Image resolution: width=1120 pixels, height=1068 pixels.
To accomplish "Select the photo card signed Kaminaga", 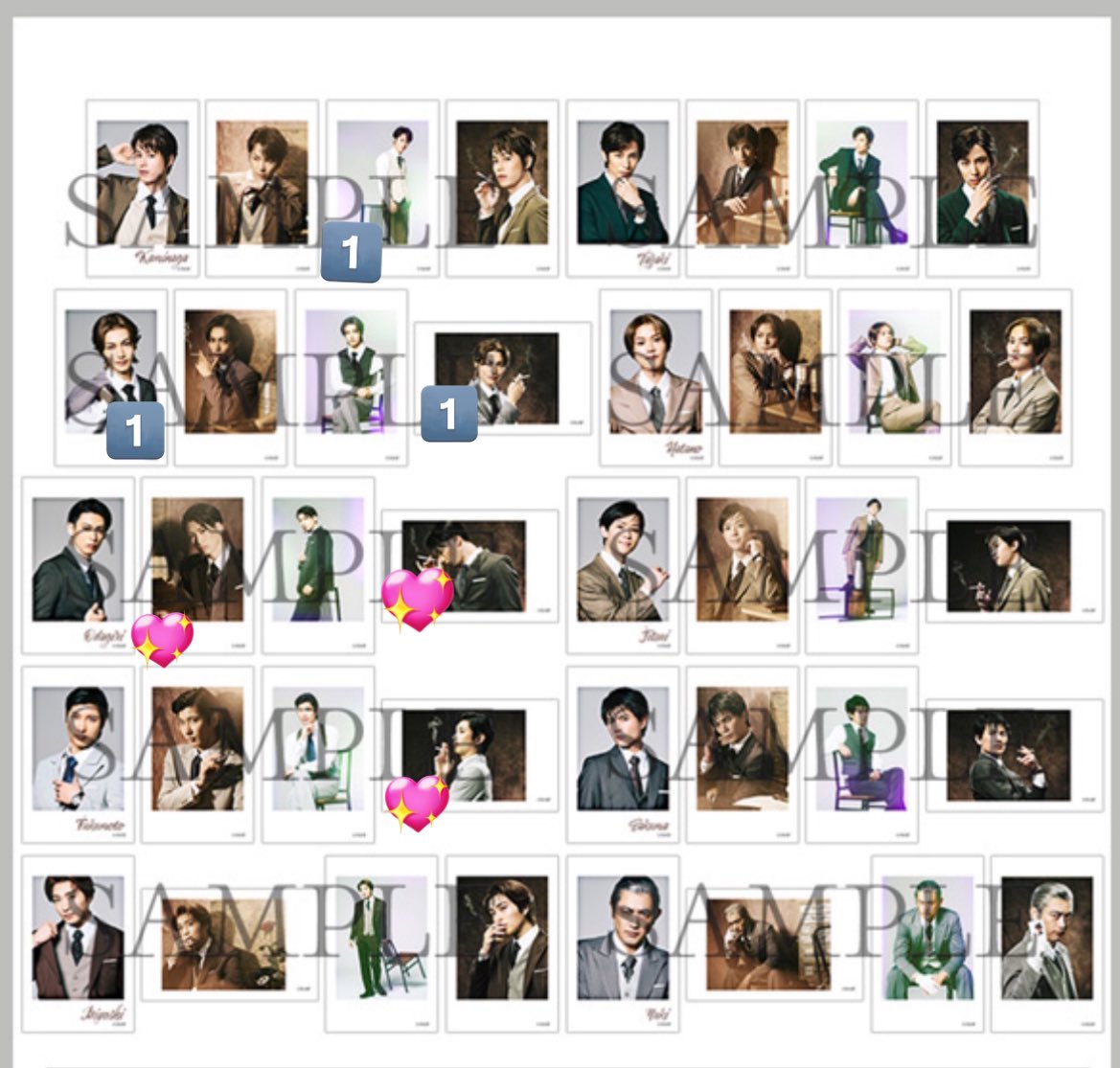I will [142, 189].
